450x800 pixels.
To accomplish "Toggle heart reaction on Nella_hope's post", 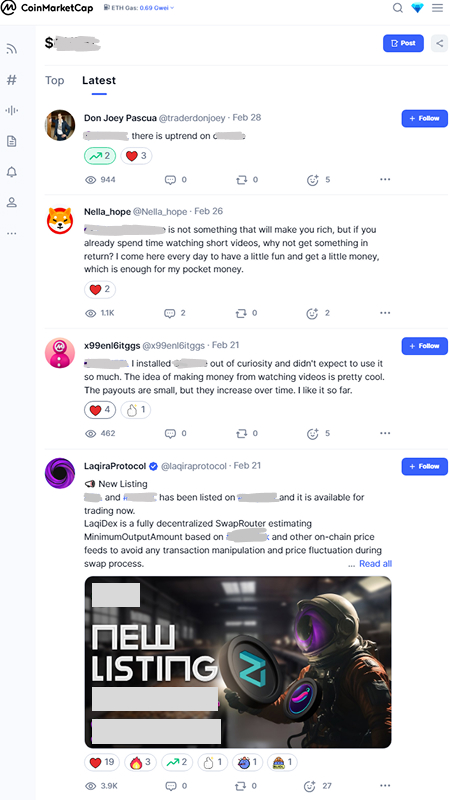I will [100, 289].
